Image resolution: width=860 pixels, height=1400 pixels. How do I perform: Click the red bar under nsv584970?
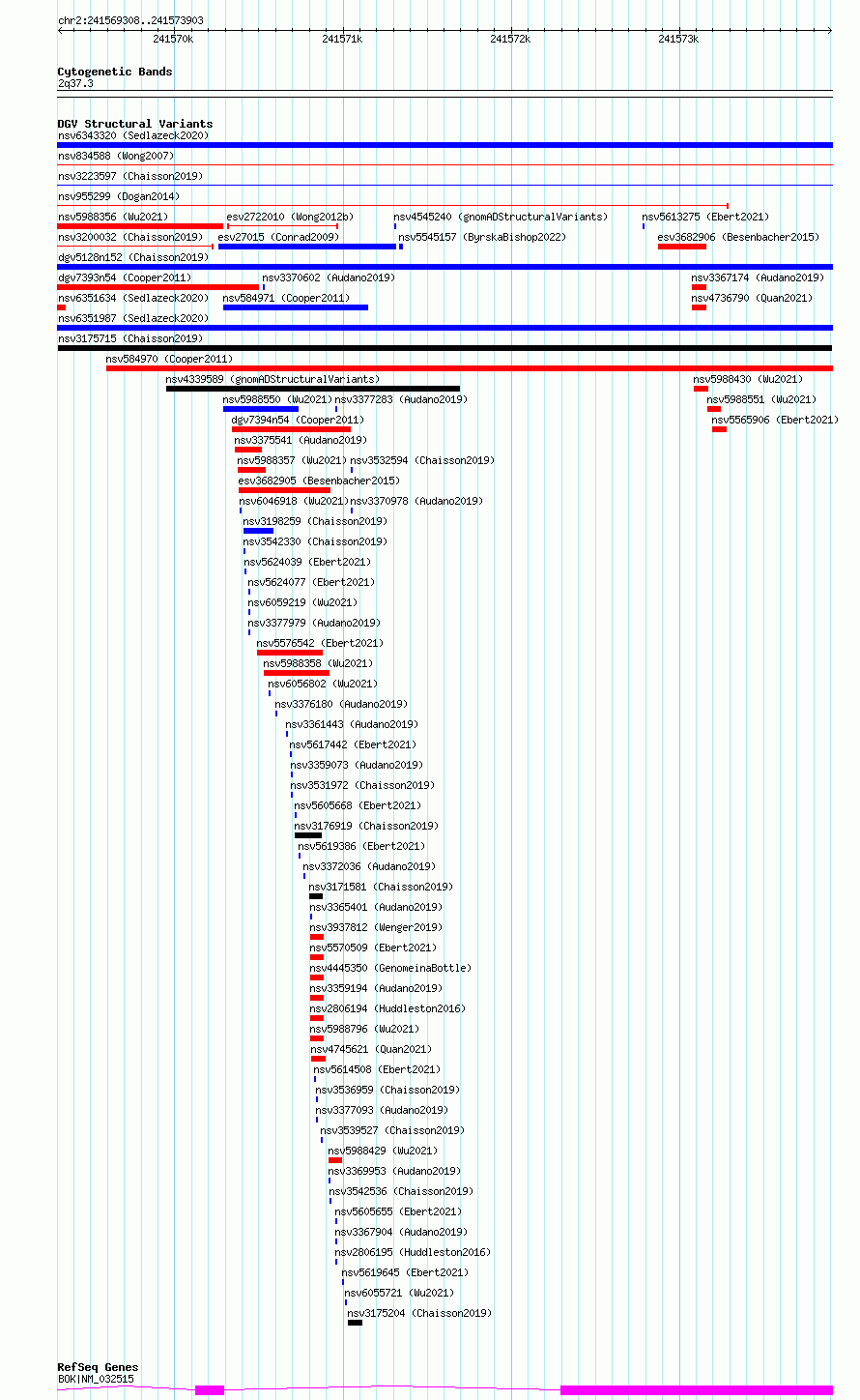click(x=470, y=368)
